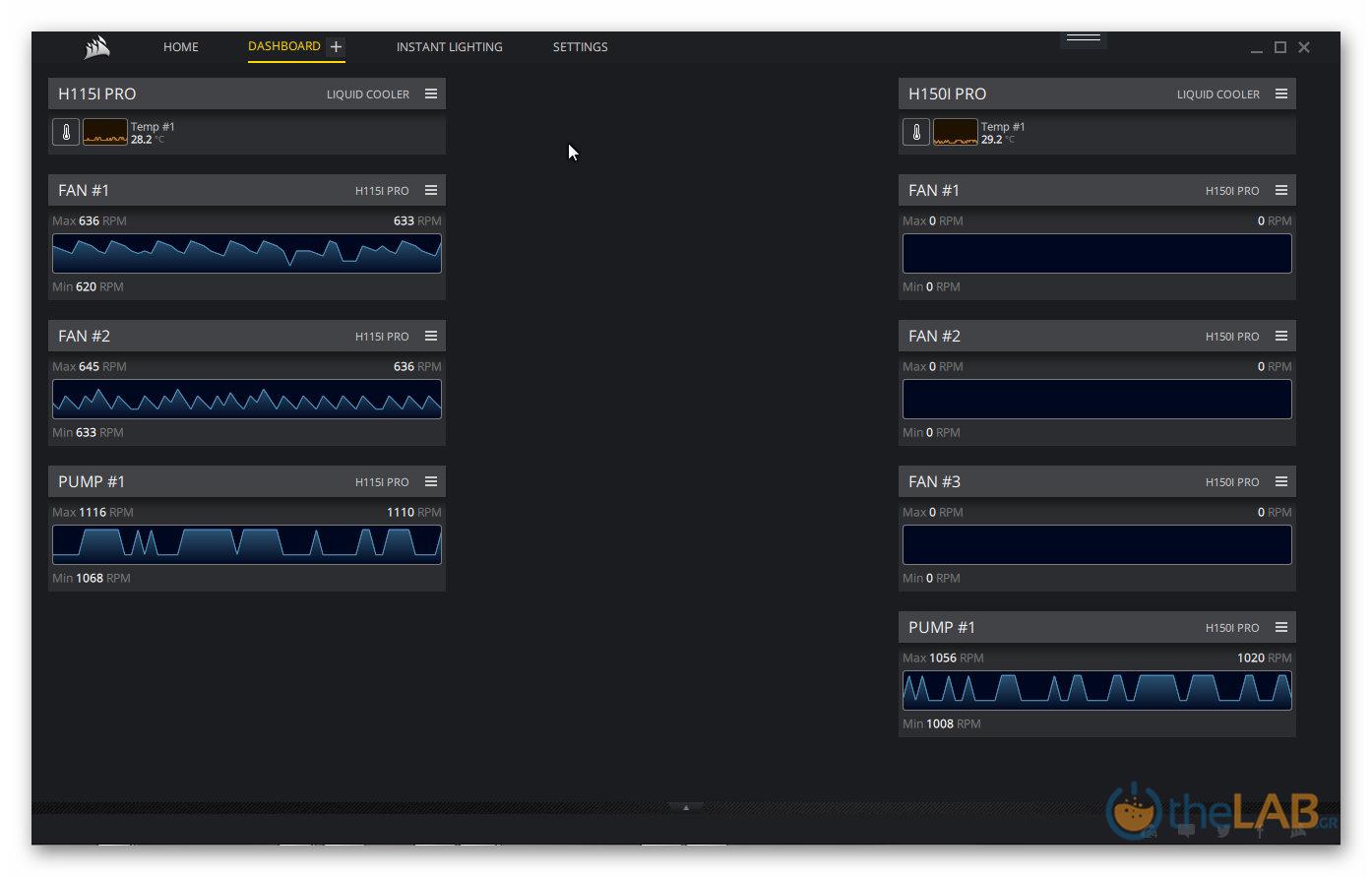Click the H150I PRO device title
Screen dimensions: 1372x877
[x=948, y=94]
